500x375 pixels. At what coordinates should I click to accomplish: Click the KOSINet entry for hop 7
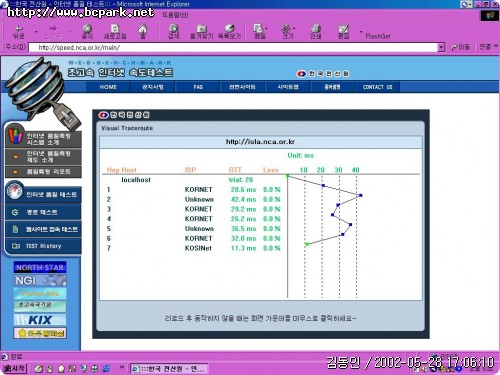(x=198, y=248)
